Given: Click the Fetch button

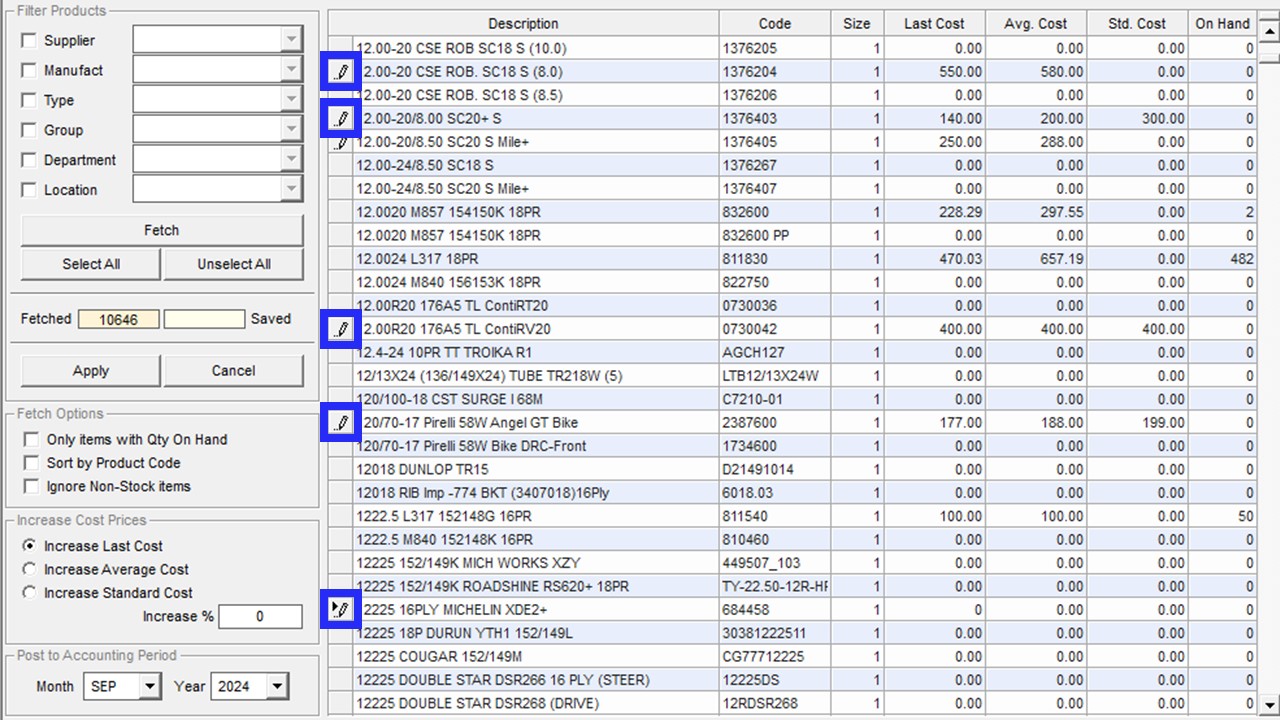Looking at the screenshot, I should click(x=162, y=230).
